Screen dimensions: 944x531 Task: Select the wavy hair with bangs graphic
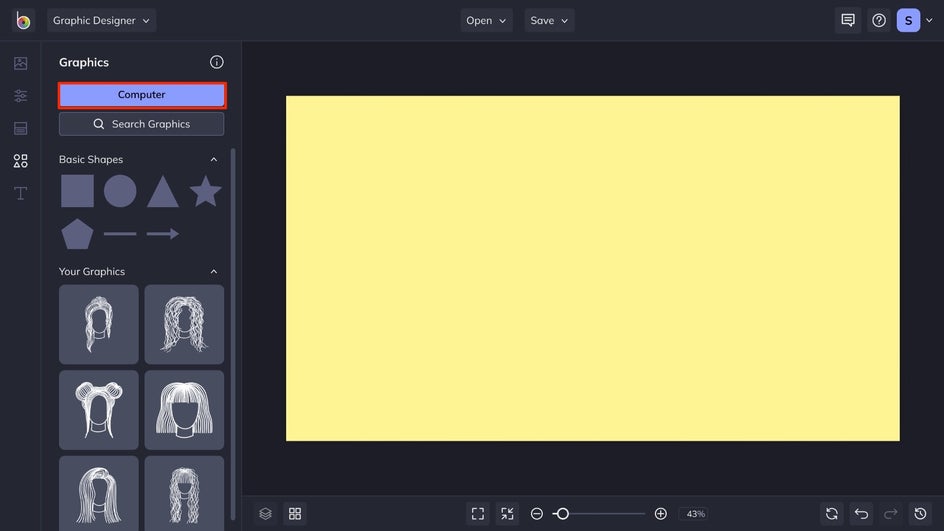184,493
